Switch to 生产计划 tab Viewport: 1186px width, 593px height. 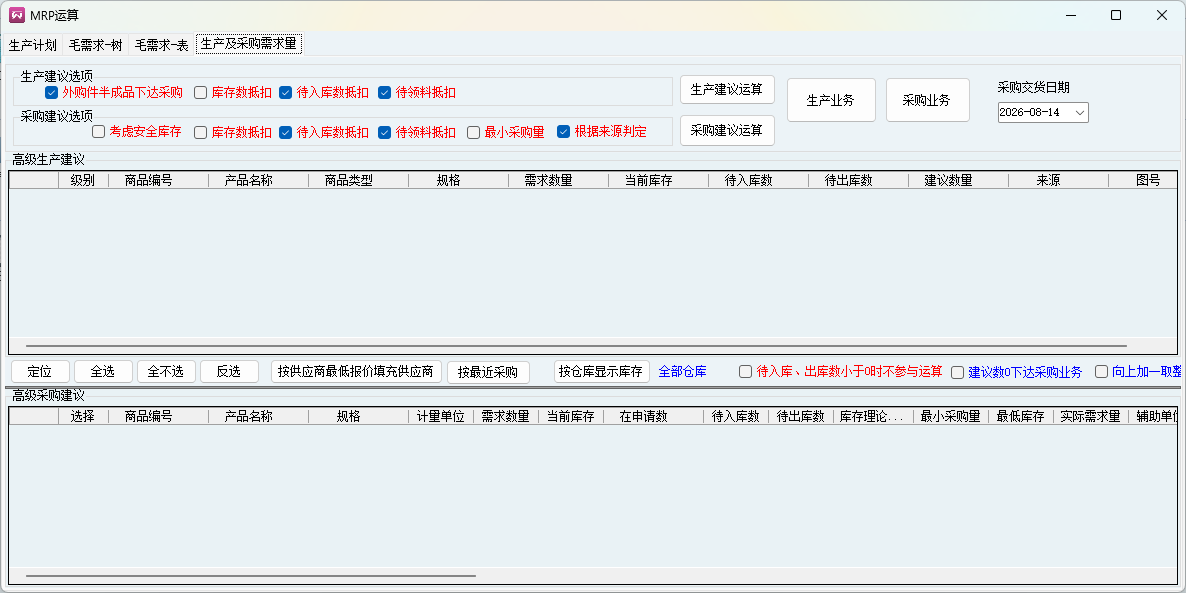coord(33,45)
